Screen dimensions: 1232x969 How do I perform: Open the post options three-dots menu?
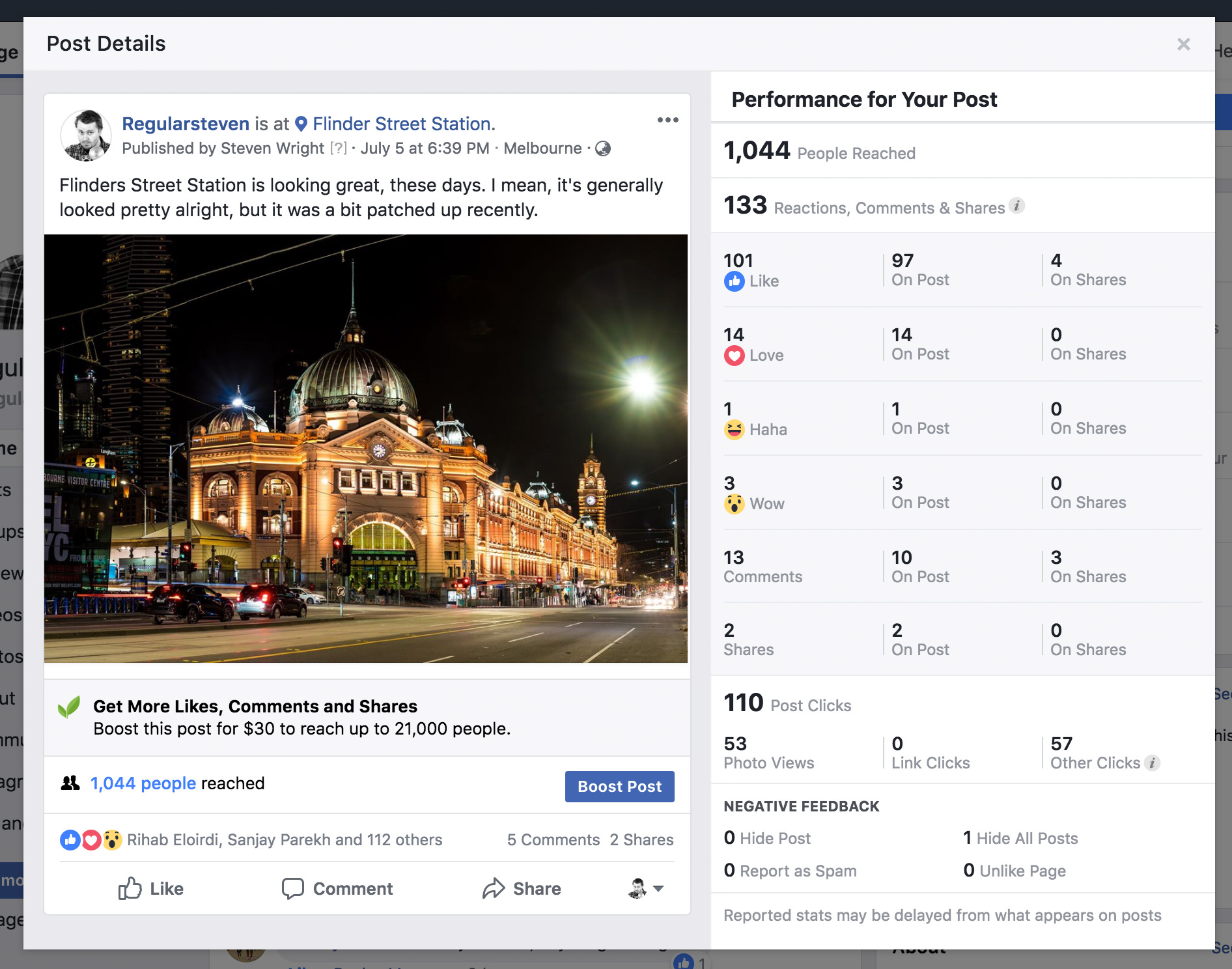click(667, 120)
